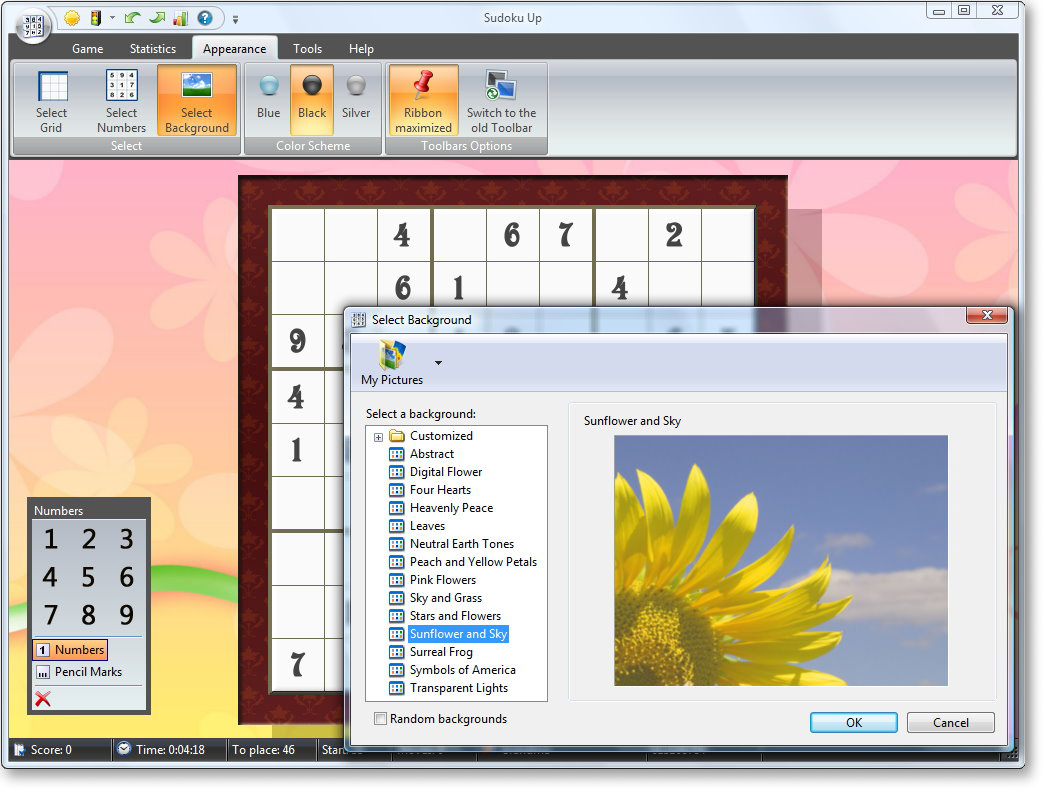This screenshot has width=1049, height=796.
Task: Open the Sudoku Up application orb menu
Action: (33, 26)
